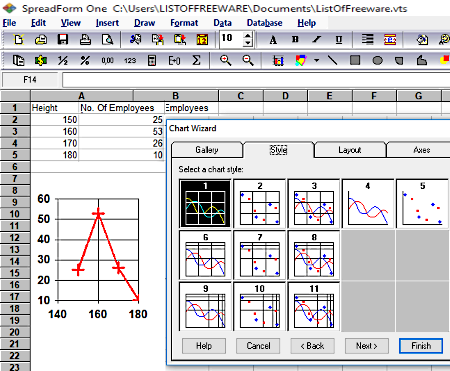Click the Cut scissors icon

(x=135, y=39)
